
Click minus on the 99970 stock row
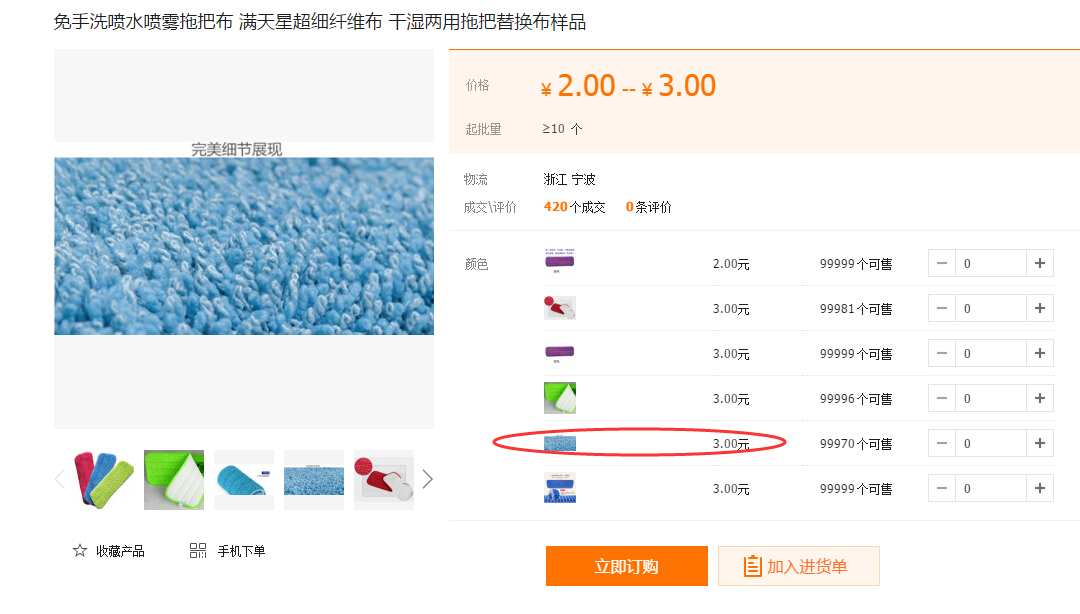942,444
